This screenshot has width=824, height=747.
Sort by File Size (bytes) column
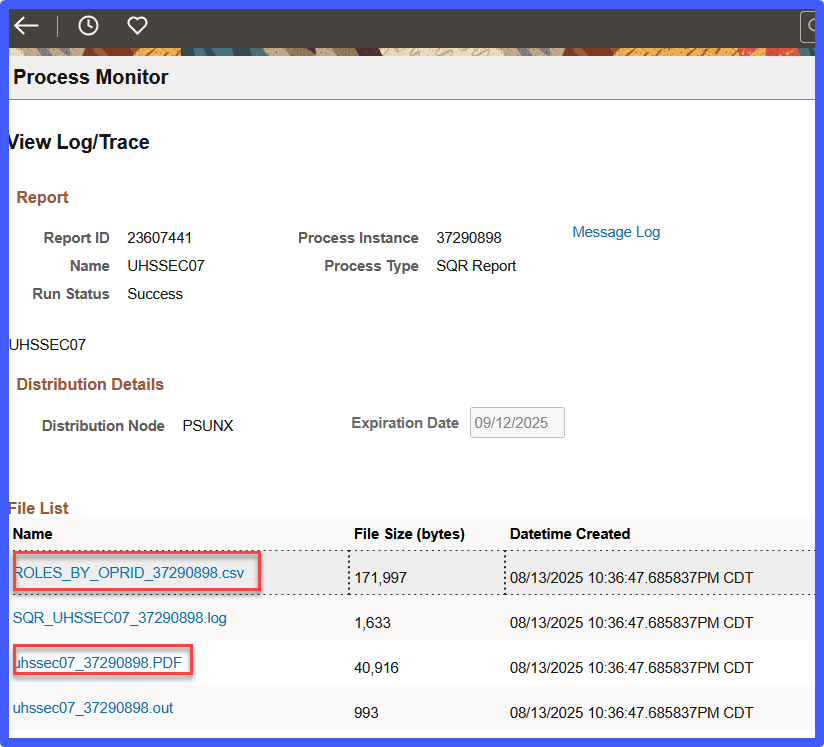point(411,534)
